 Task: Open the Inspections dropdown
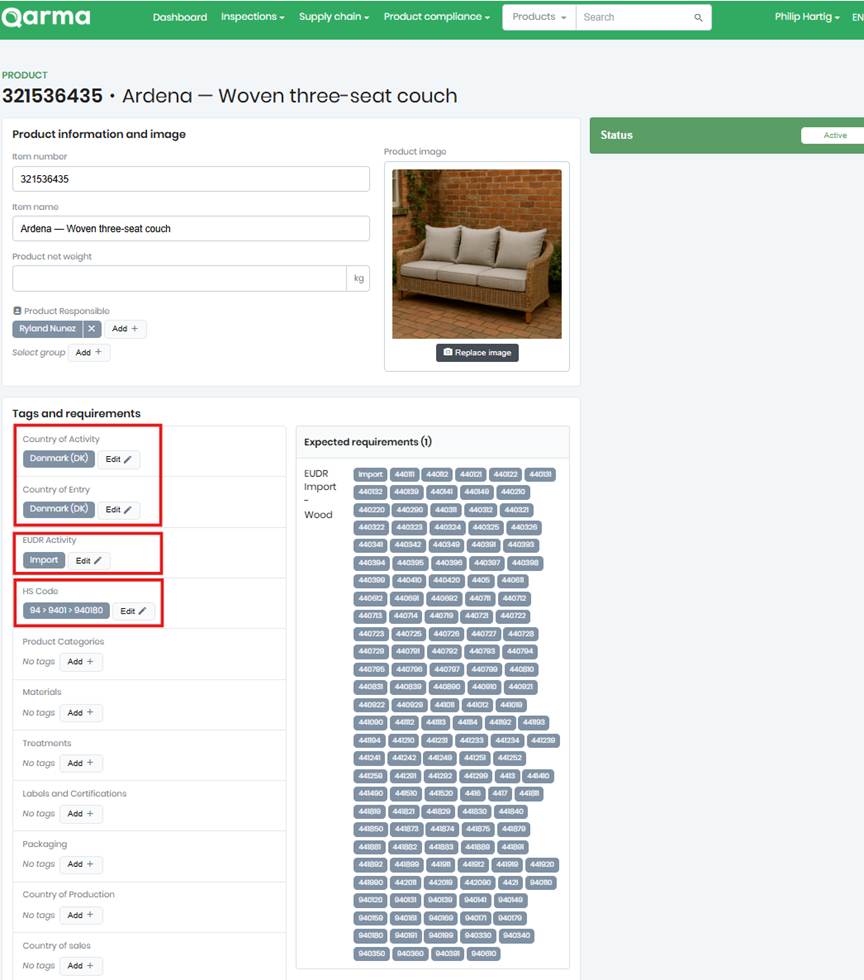tap(250, 17)
